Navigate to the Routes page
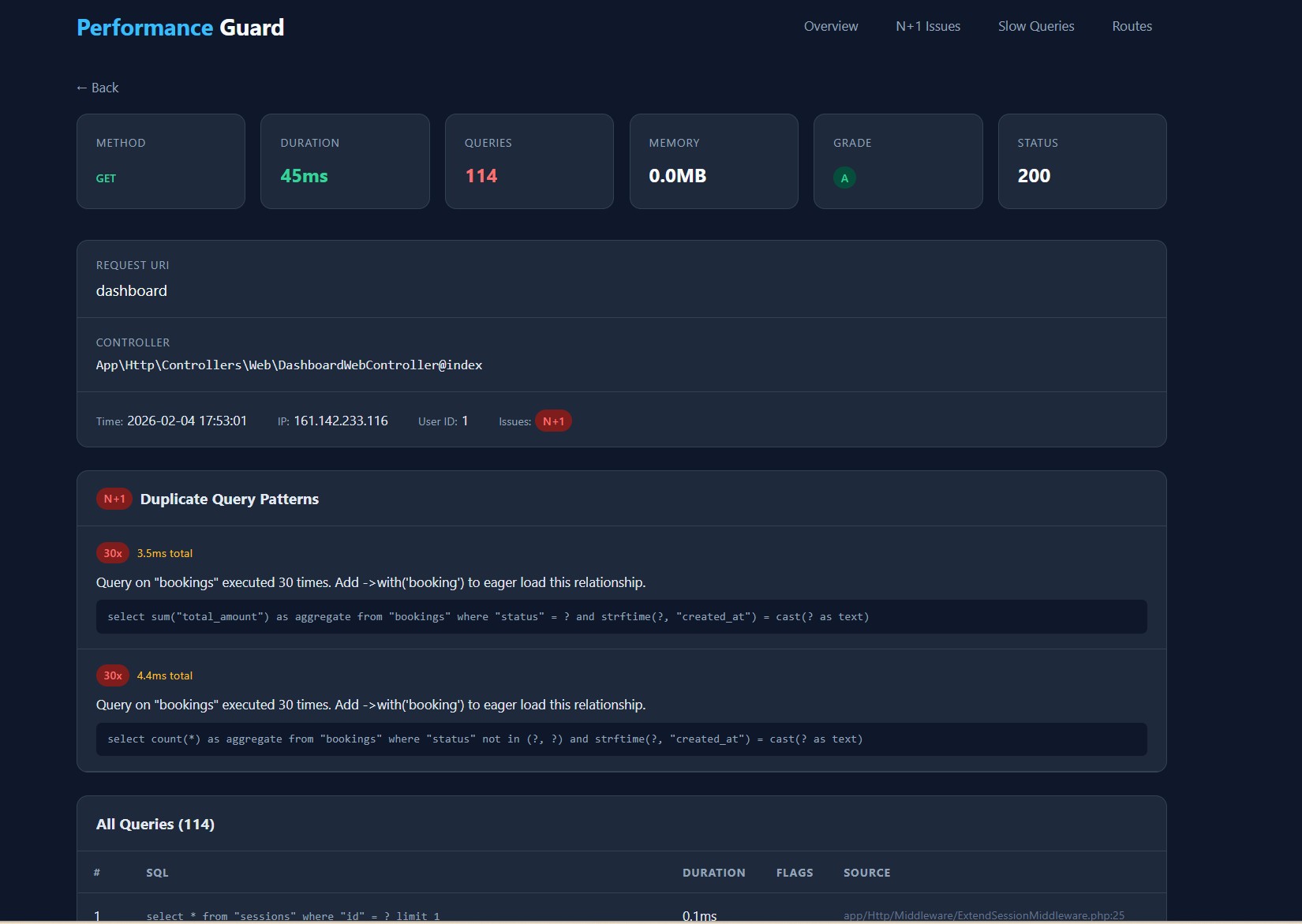The image size is (1302, 924). click(x=1132, y=26)
